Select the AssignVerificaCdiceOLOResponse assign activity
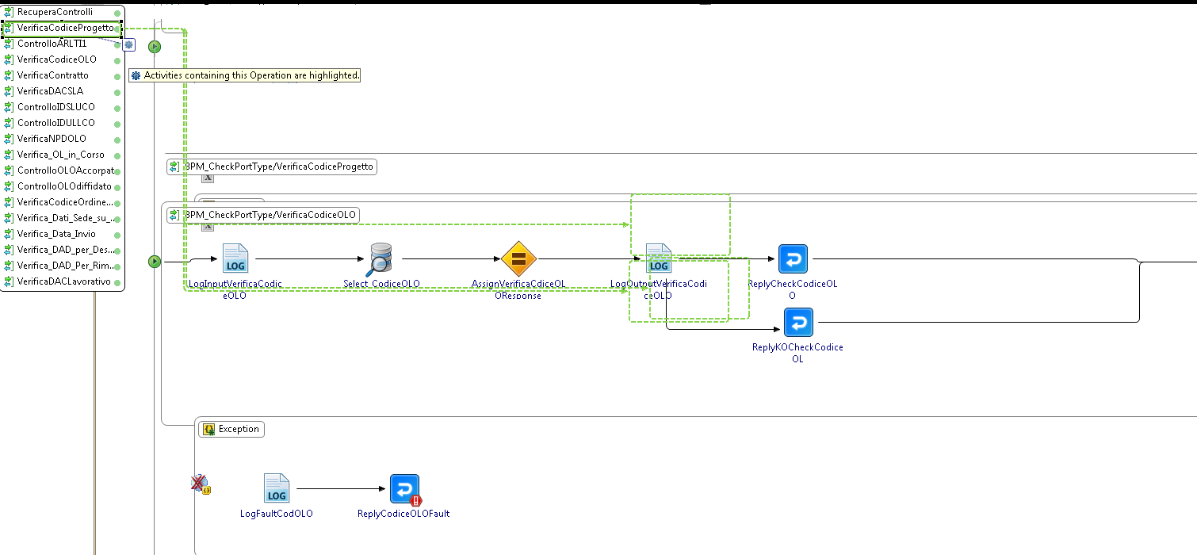1197x555 pixels. pyautogui.click(x=519, y=259)
